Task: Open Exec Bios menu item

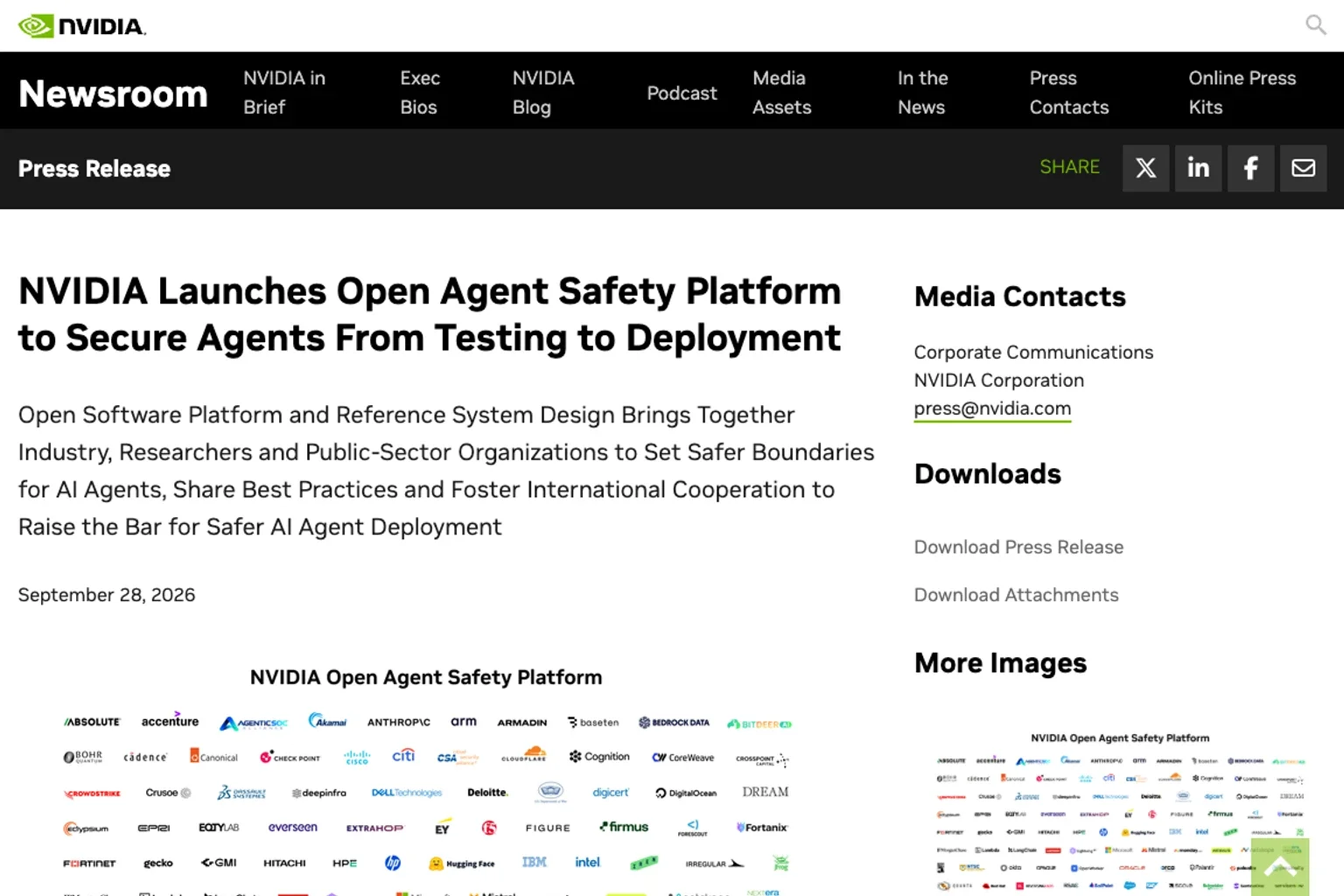Action: coord(420,93)
